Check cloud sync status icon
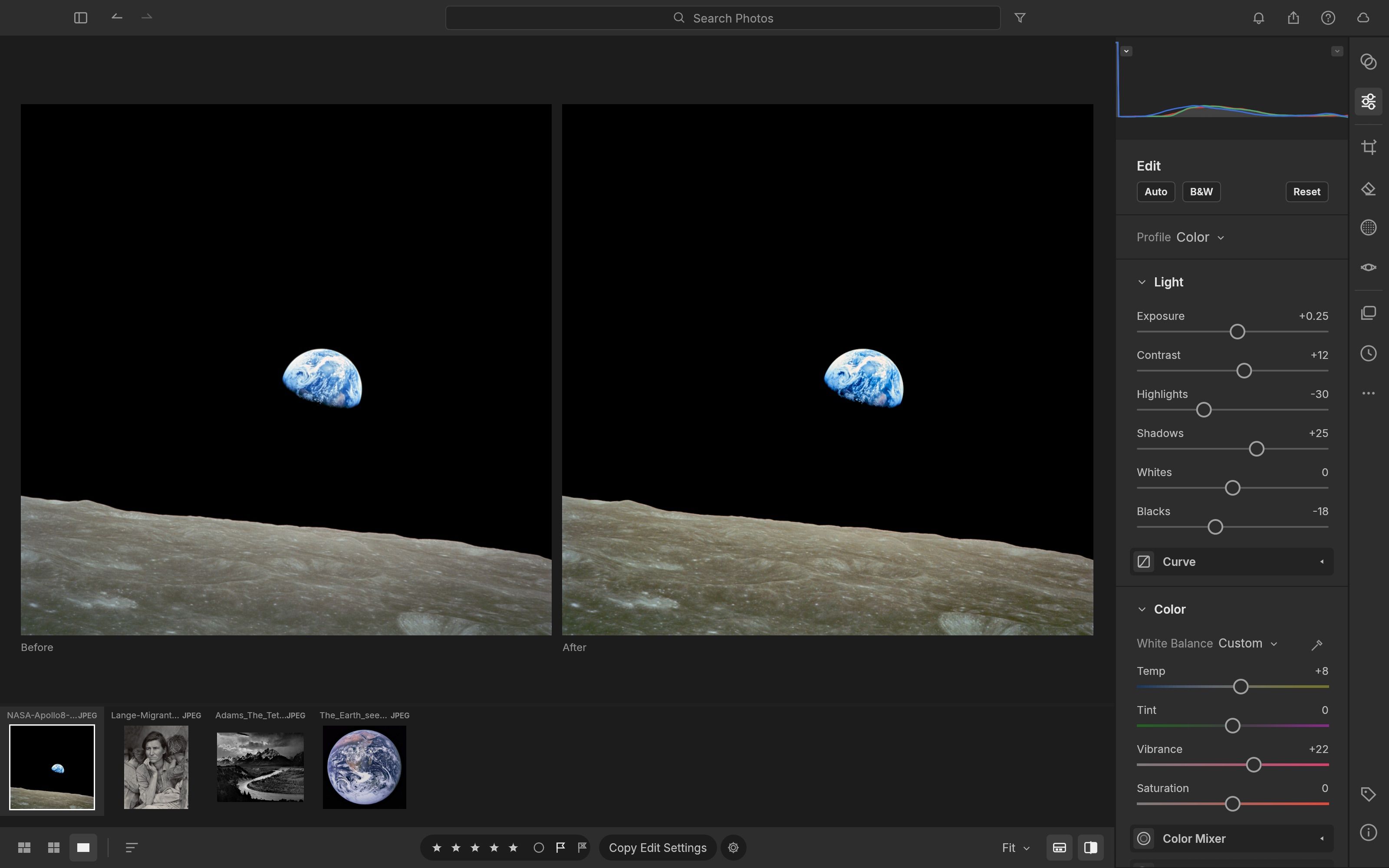 [x=1363, y=18]
